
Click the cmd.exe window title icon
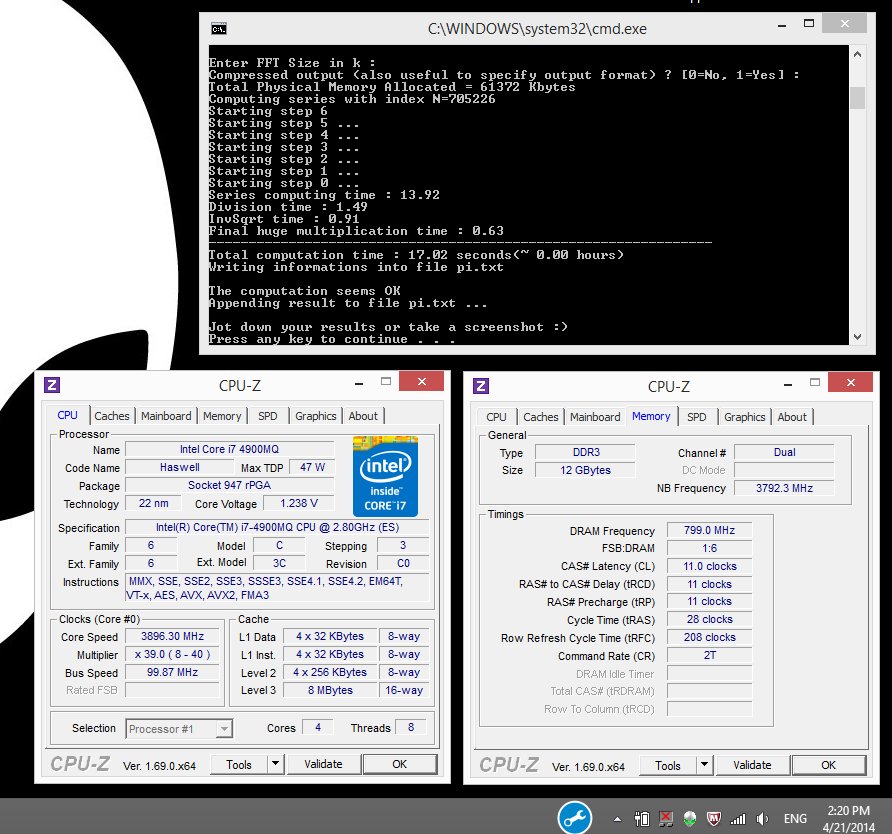pyautogui.click(x=218, y=29)
